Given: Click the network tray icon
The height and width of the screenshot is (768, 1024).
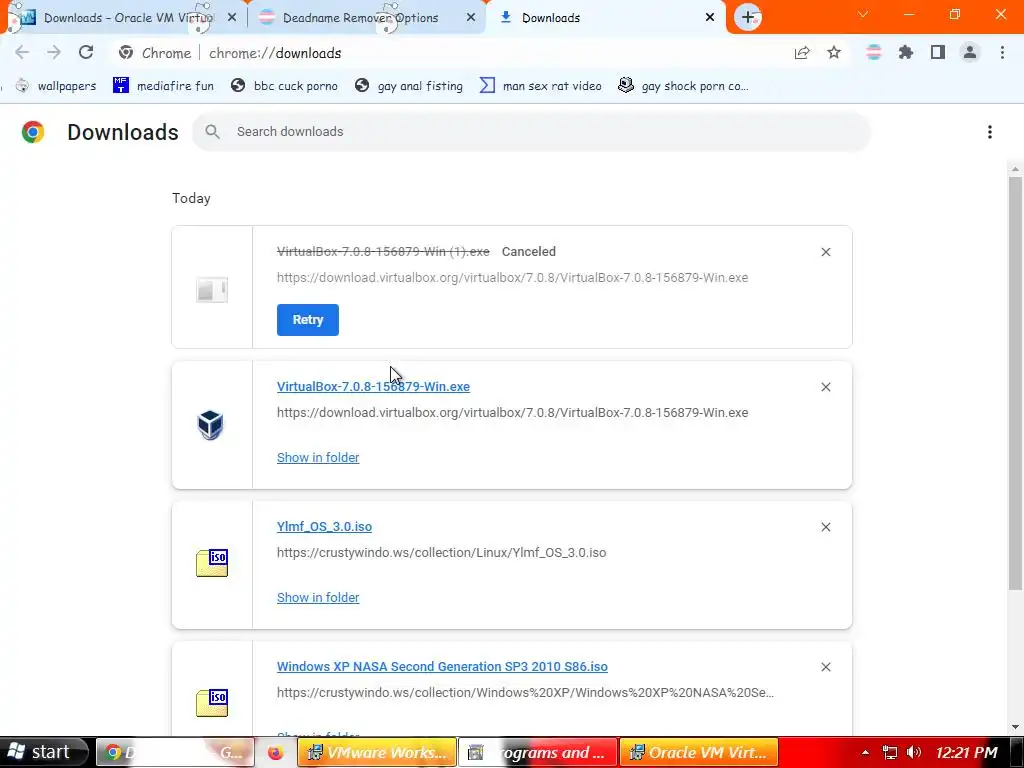Looking at the screenshot, I should [x=889, y=753].
